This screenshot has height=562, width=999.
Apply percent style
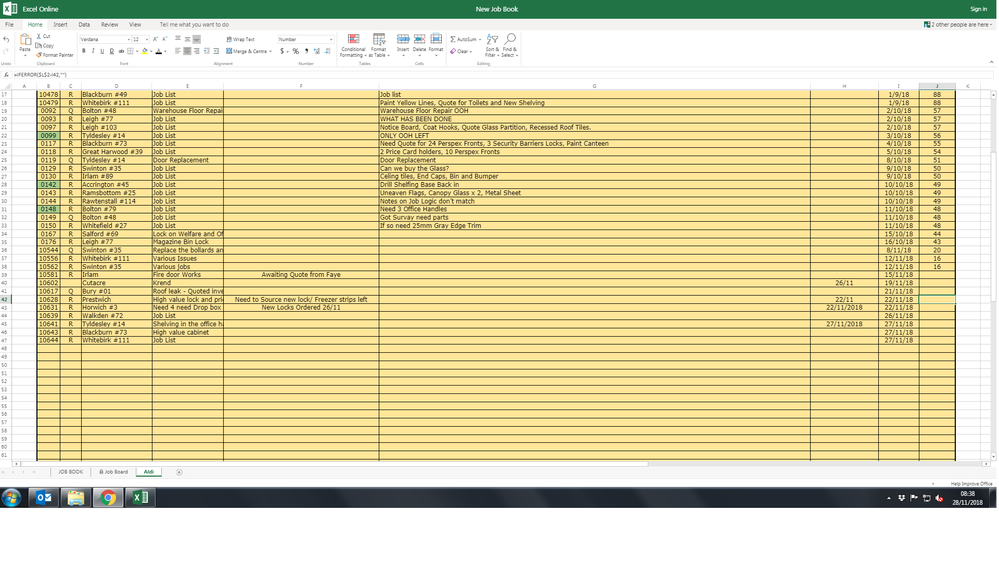(296, 51)
